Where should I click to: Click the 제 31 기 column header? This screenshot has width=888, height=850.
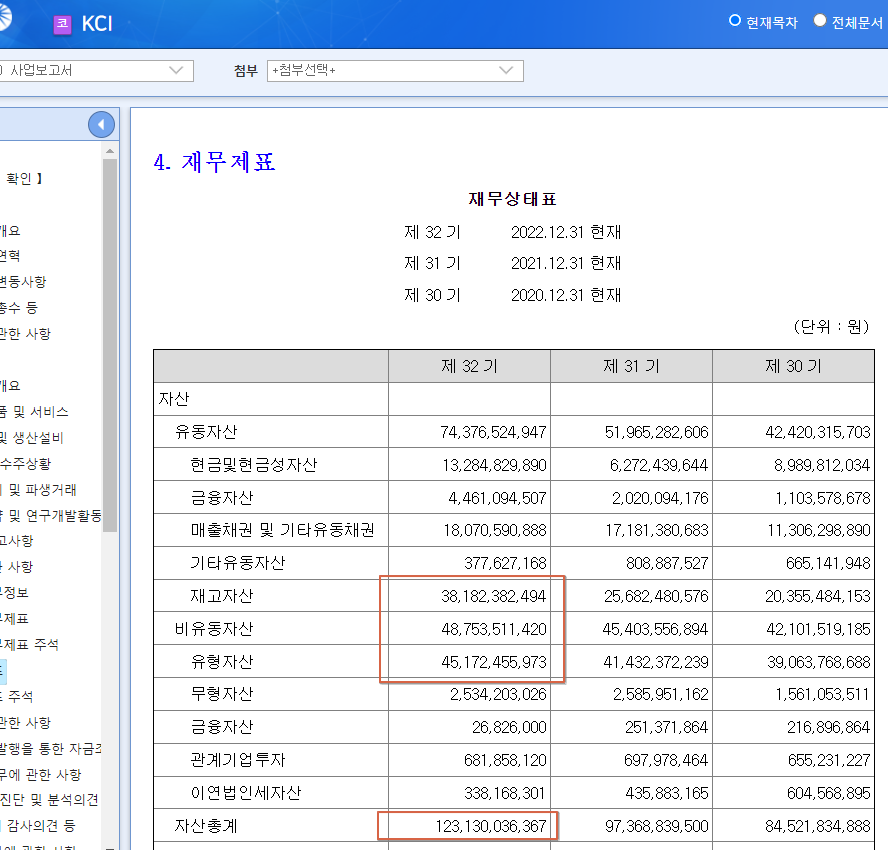pos(631,366)
